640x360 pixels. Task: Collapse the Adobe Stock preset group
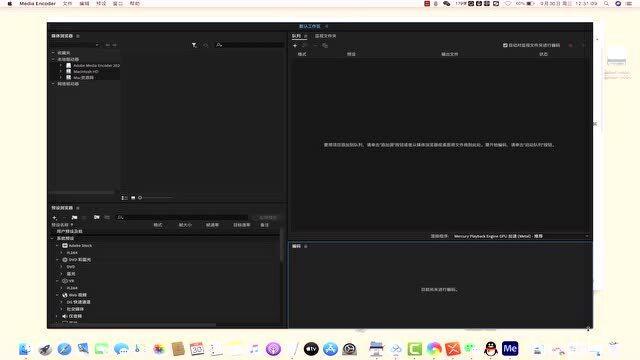point(57,246)
